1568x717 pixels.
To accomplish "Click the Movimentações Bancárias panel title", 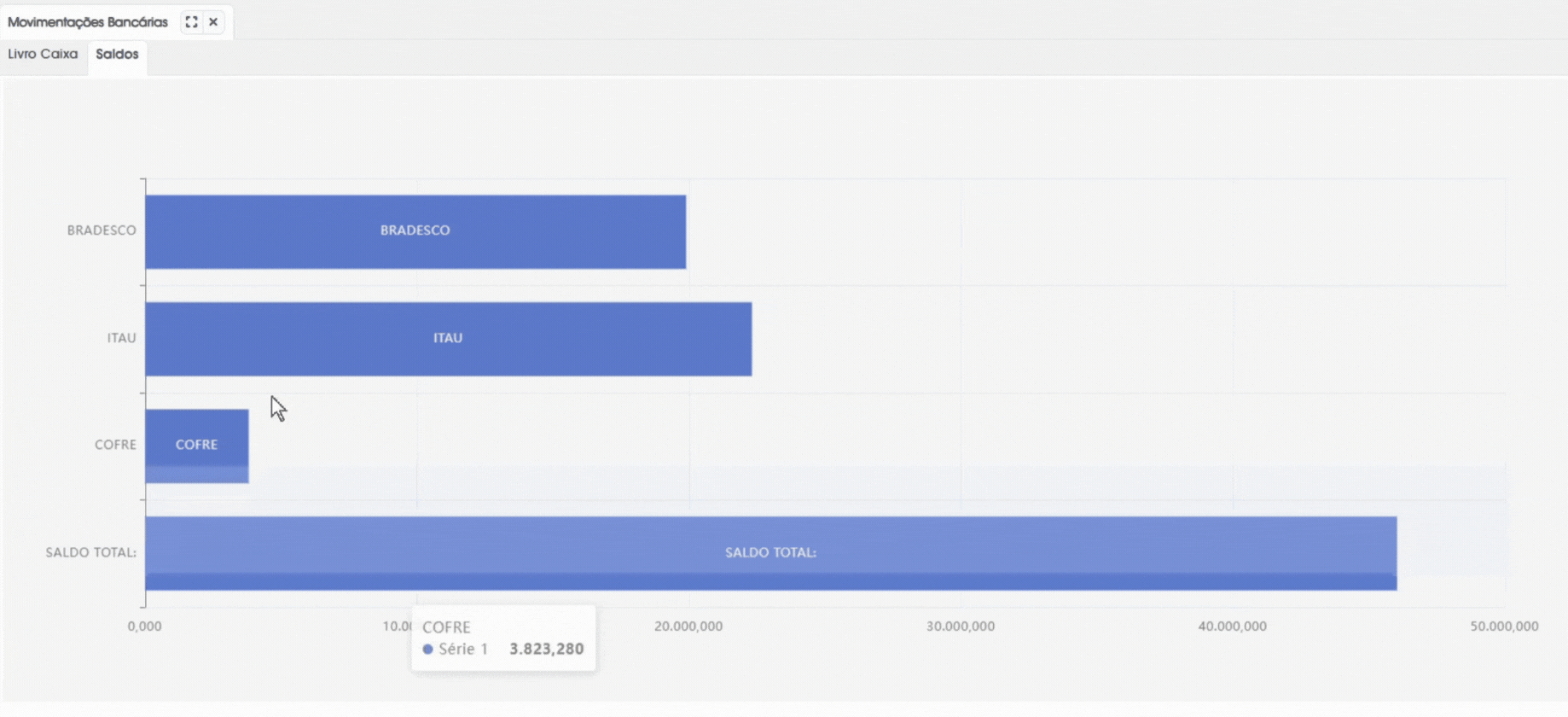I will click(88, 22).
